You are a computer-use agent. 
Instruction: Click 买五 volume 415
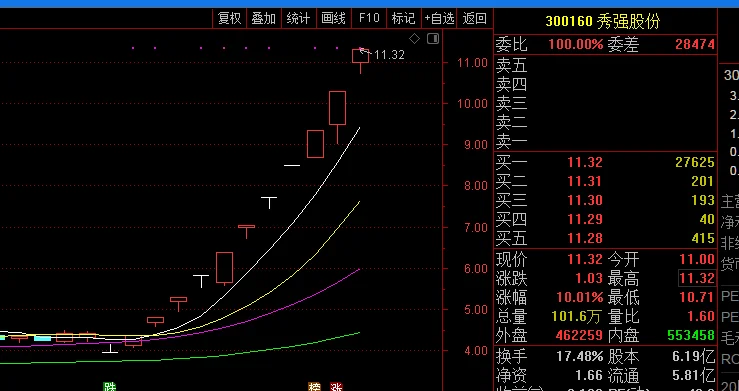click(x=703, y=238)
